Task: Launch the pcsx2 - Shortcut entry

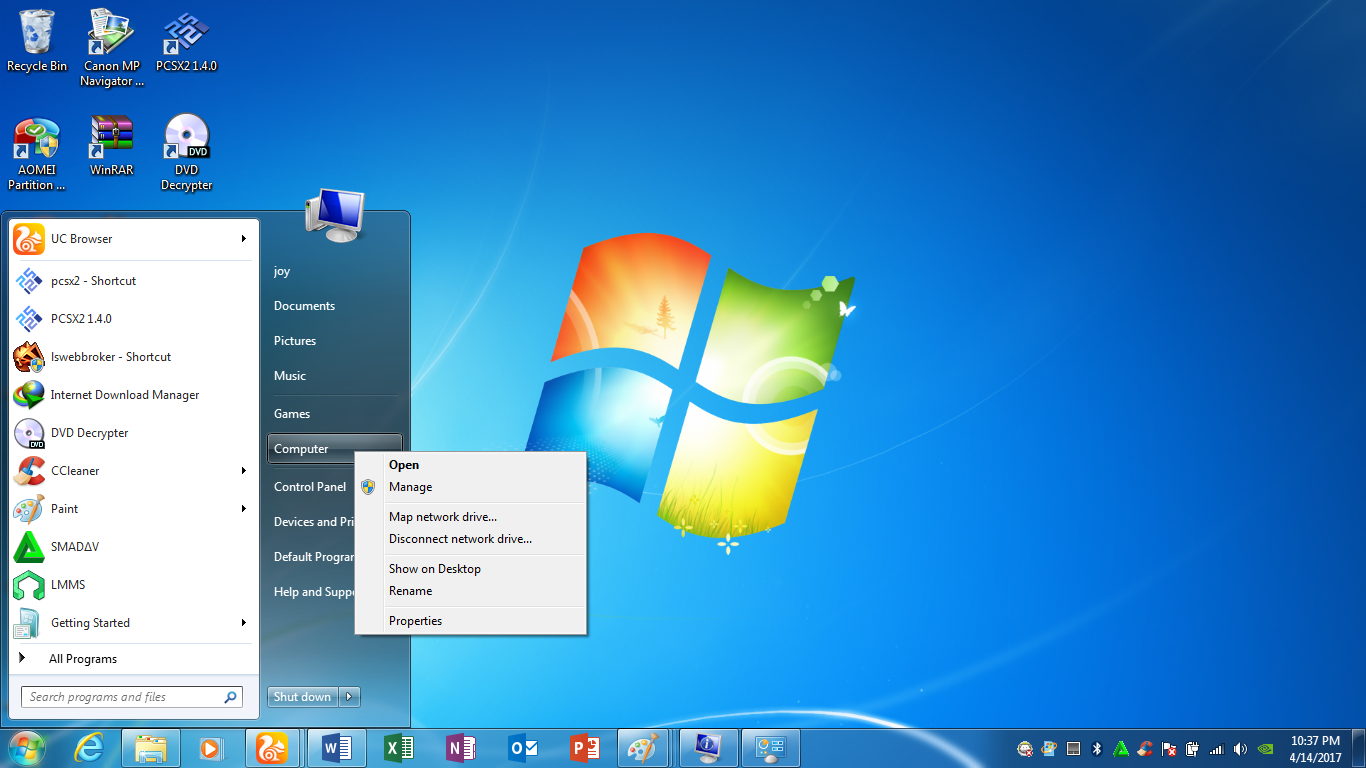Action: tap(134, 281)
